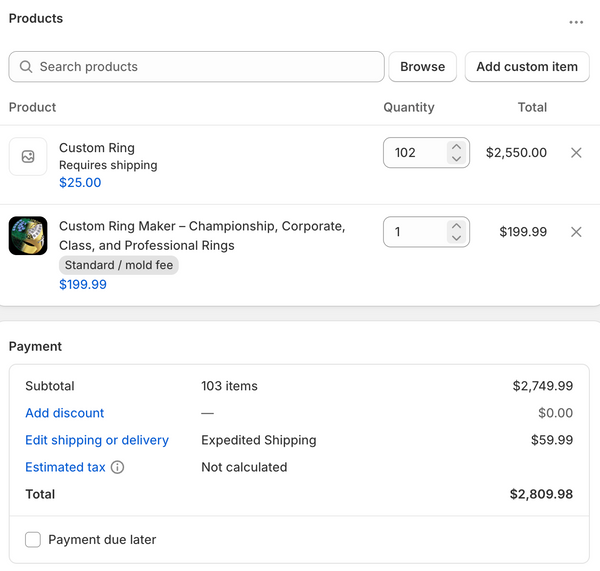The image size is (600, 571).
Task: Increase Custom Ring quantity with up arrow
Action: [456, 147]
